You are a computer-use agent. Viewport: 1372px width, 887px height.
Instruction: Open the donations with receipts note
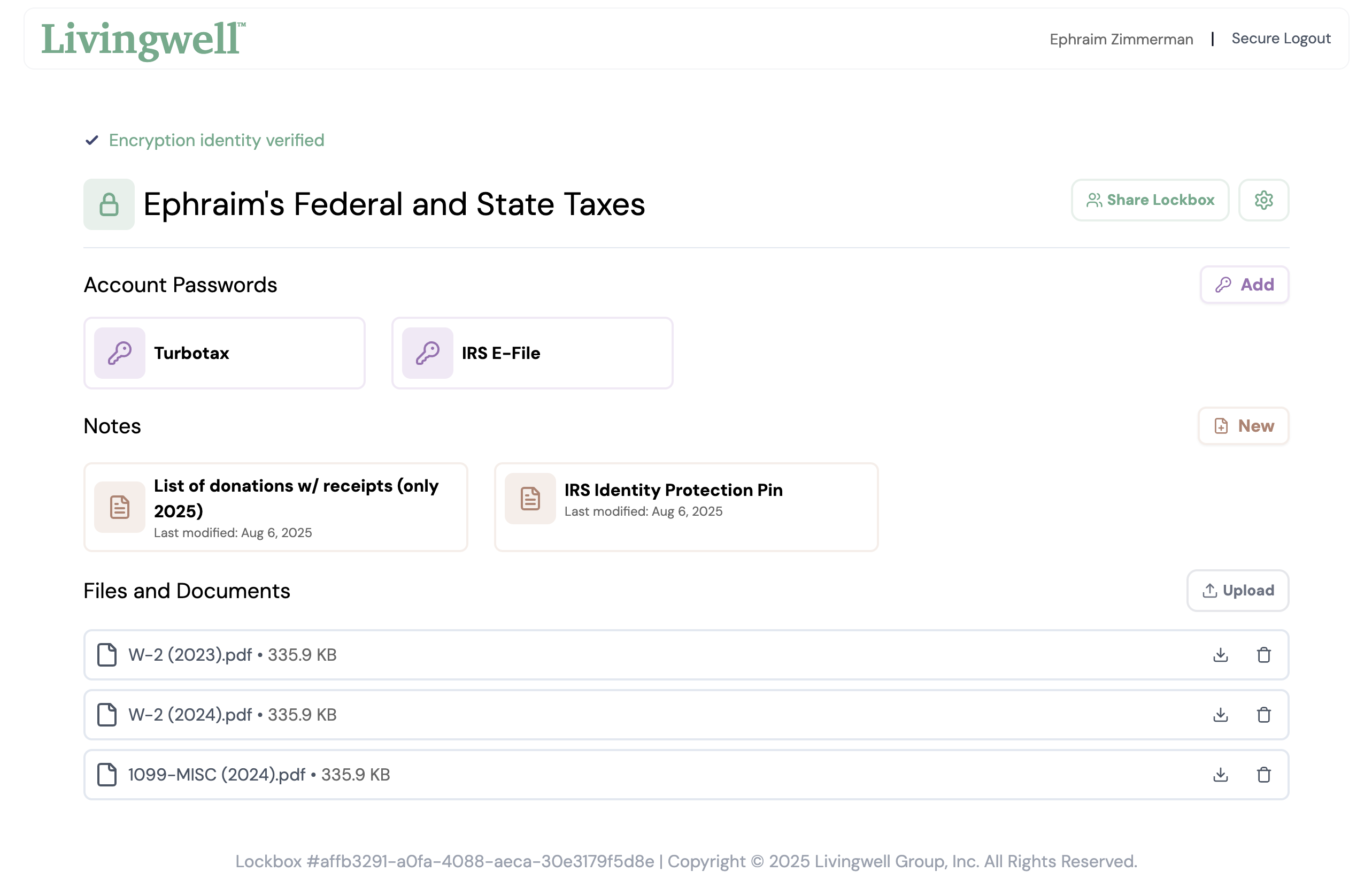(x=275, y=507)
